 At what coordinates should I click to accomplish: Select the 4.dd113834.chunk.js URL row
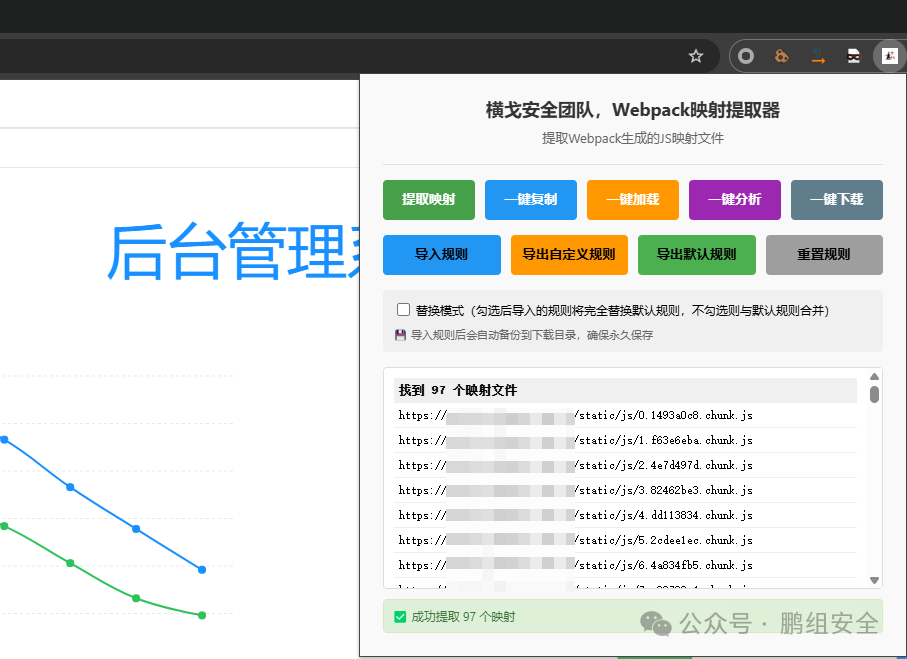pos(625,515)
